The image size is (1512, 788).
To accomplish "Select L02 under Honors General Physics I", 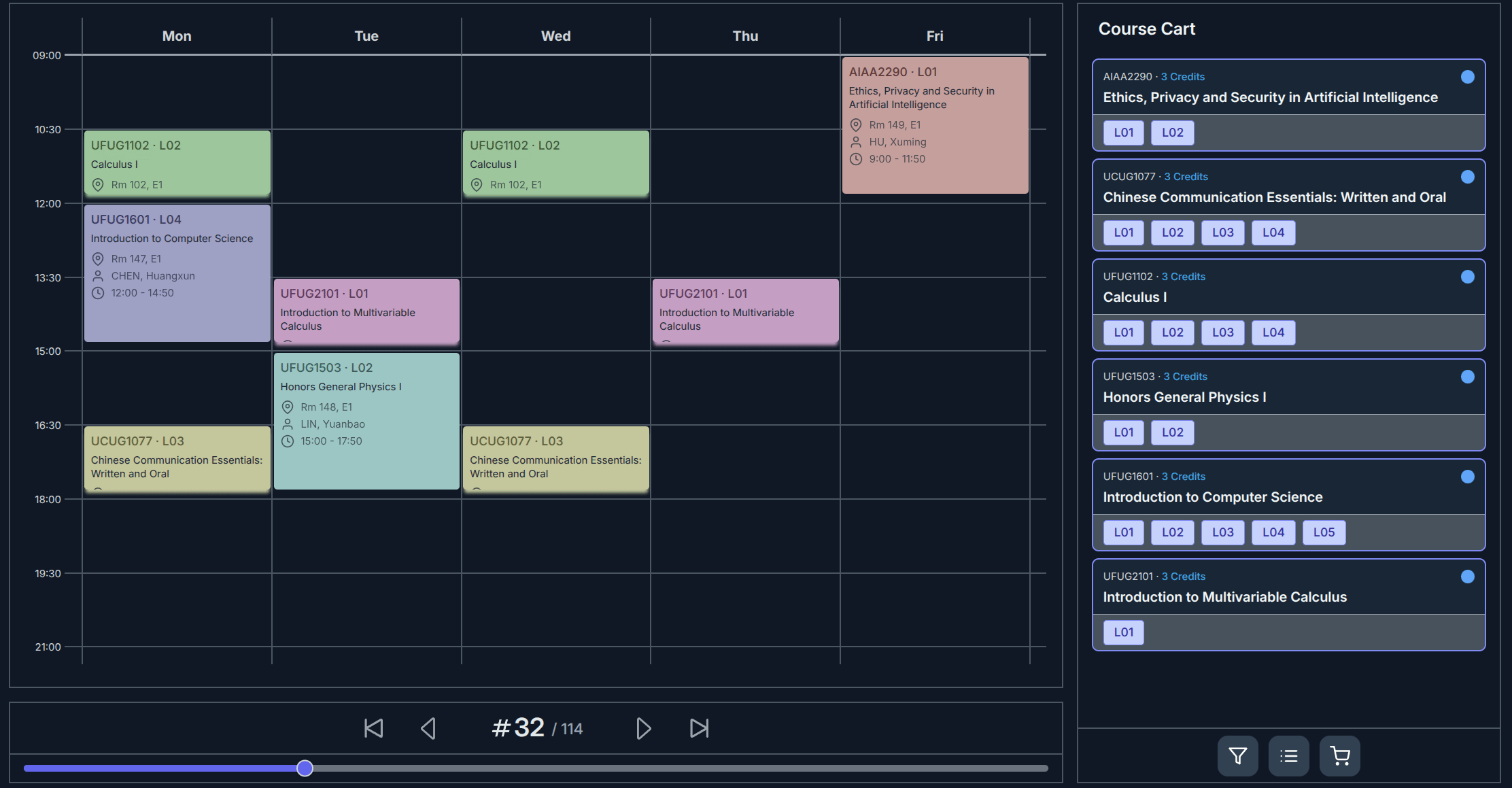I will click(x=1172, y=432).
